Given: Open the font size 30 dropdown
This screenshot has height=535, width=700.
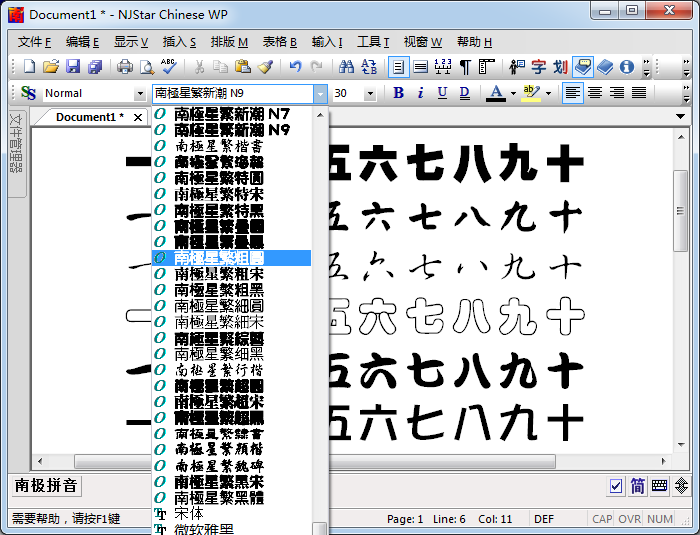Looking at the screenshot, I should 370,93.
